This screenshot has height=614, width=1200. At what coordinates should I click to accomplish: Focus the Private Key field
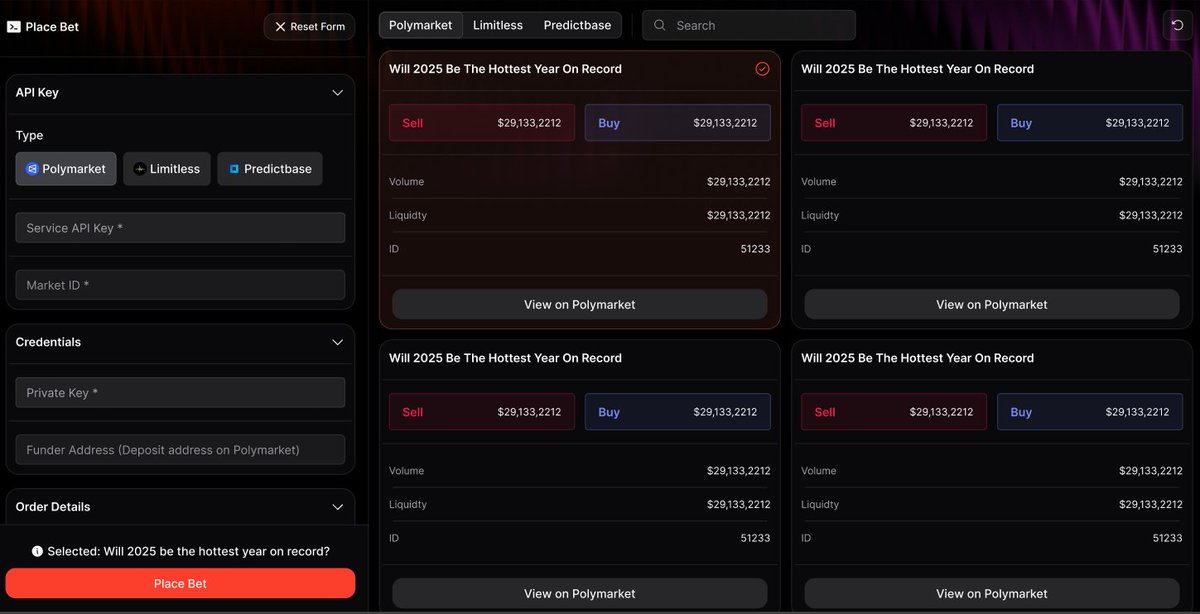[180, 393]
